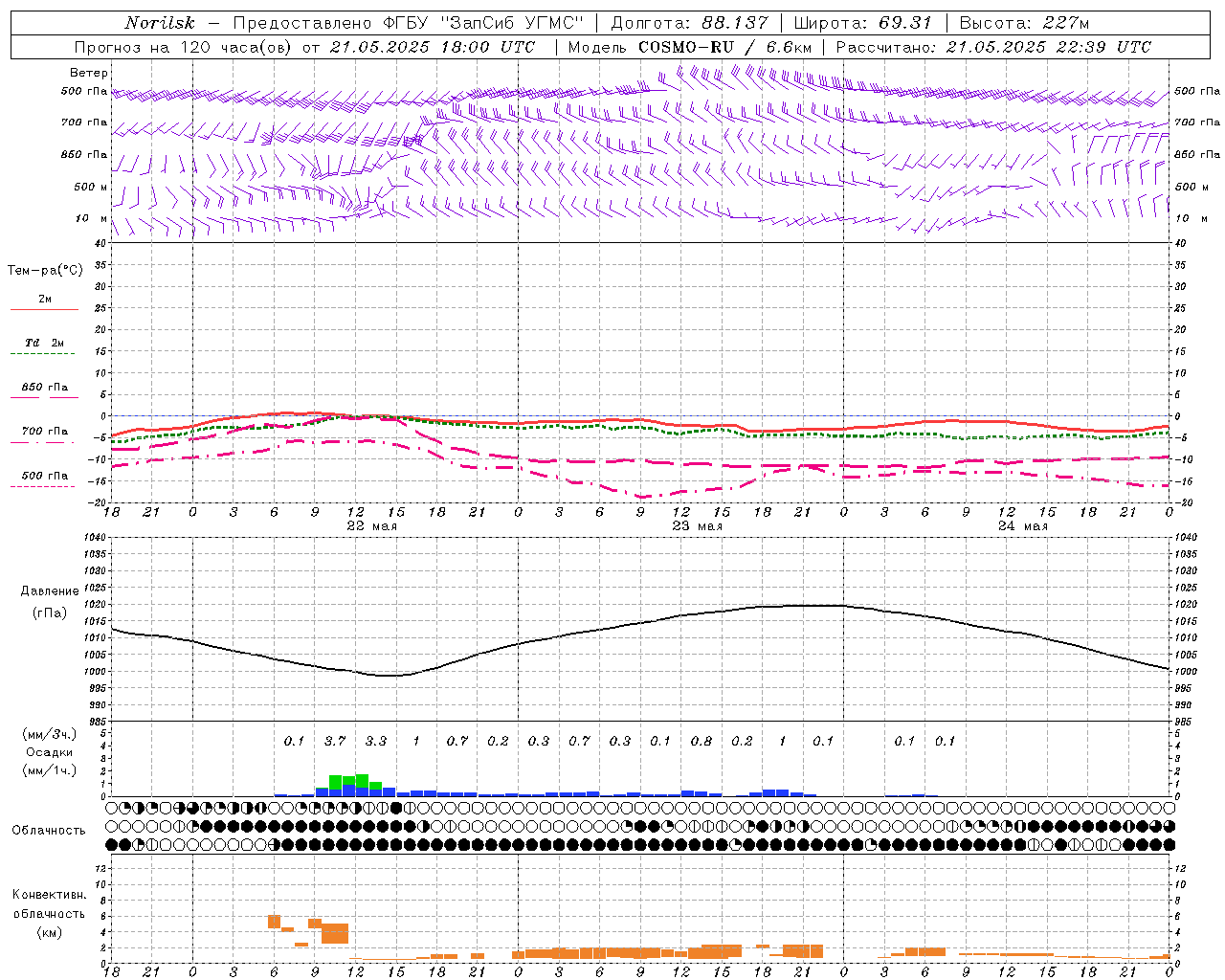Click the 'Рассчитано: 21.05.2025 22:39 UTC' text

pos(993,47)
